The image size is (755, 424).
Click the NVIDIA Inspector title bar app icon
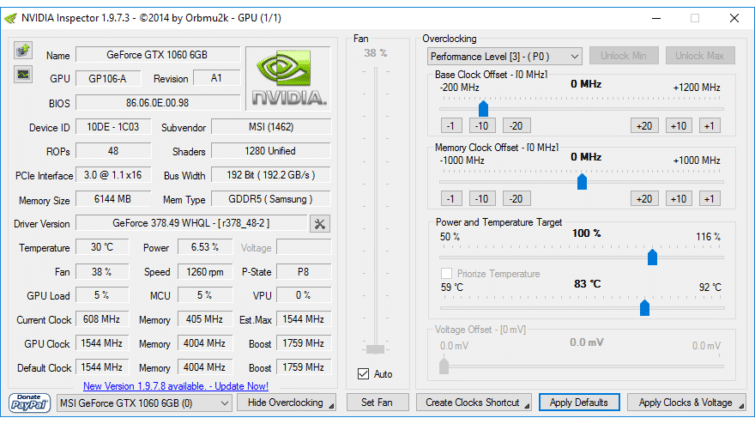coord(11,18)
